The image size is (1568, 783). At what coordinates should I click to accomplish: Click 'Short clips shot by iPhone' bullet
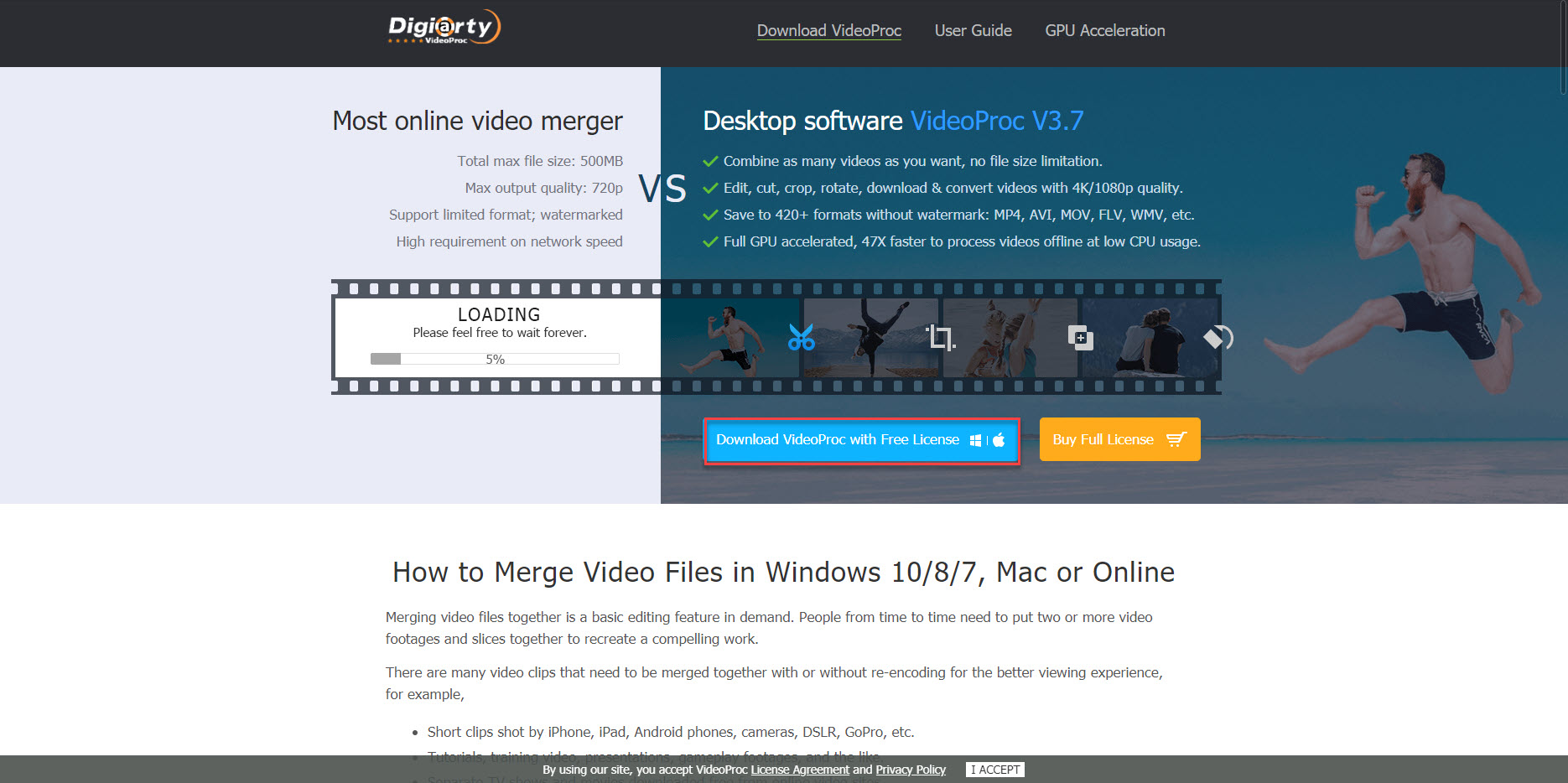tap(671, 732)
